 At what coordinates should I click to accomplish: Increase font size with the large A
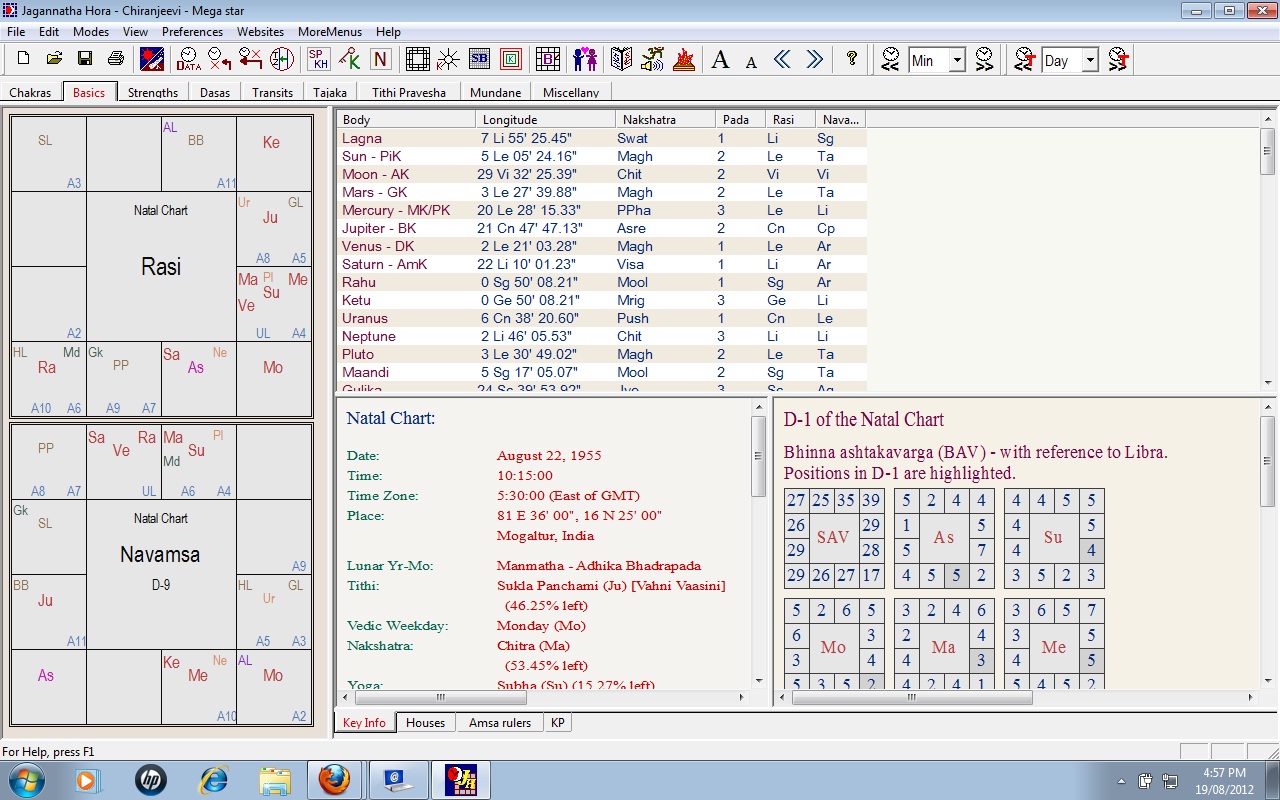point(720,59)
